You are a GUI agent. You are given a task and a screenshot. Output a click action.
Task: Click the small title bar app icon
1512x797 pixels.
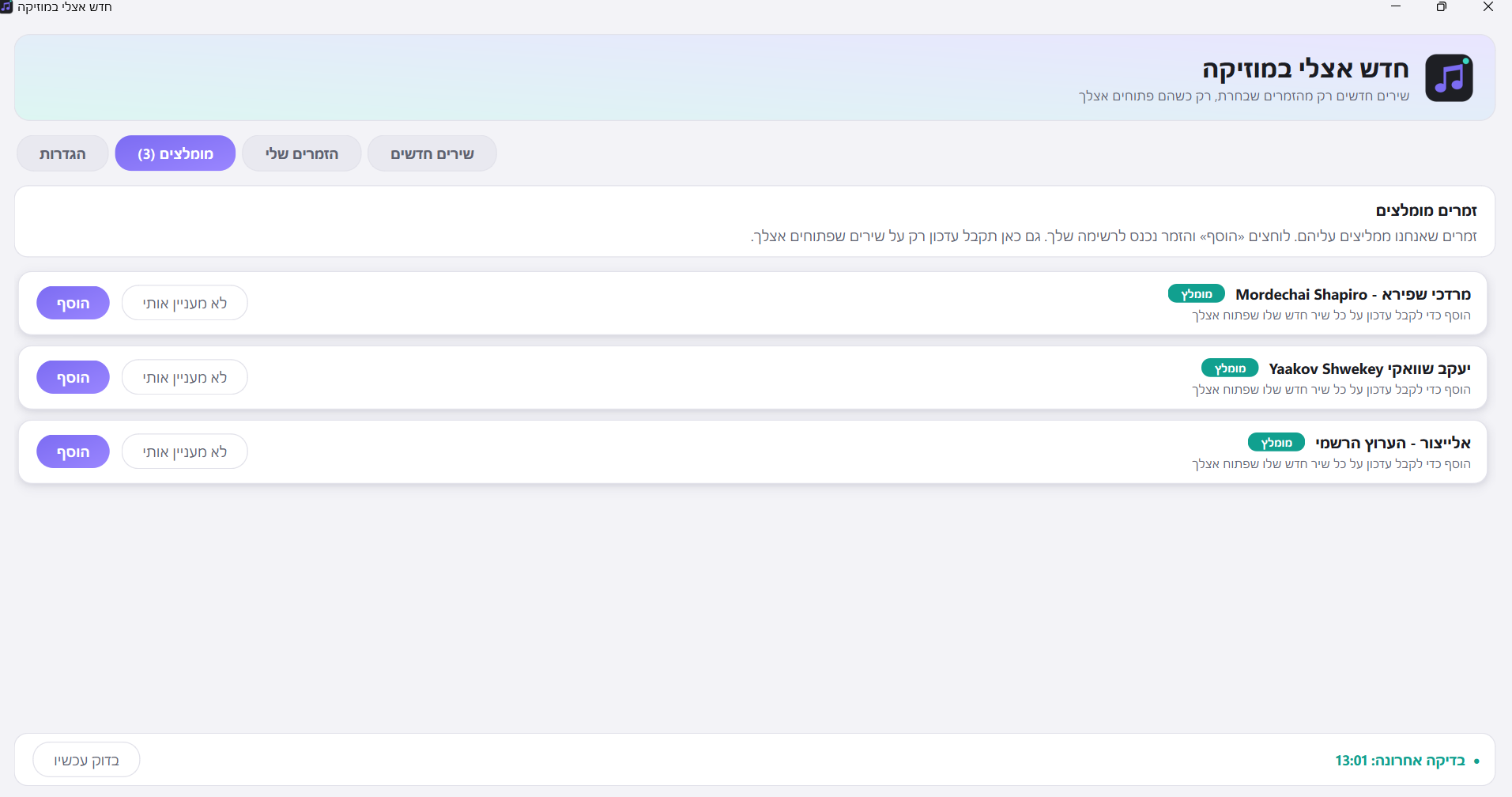6,7
